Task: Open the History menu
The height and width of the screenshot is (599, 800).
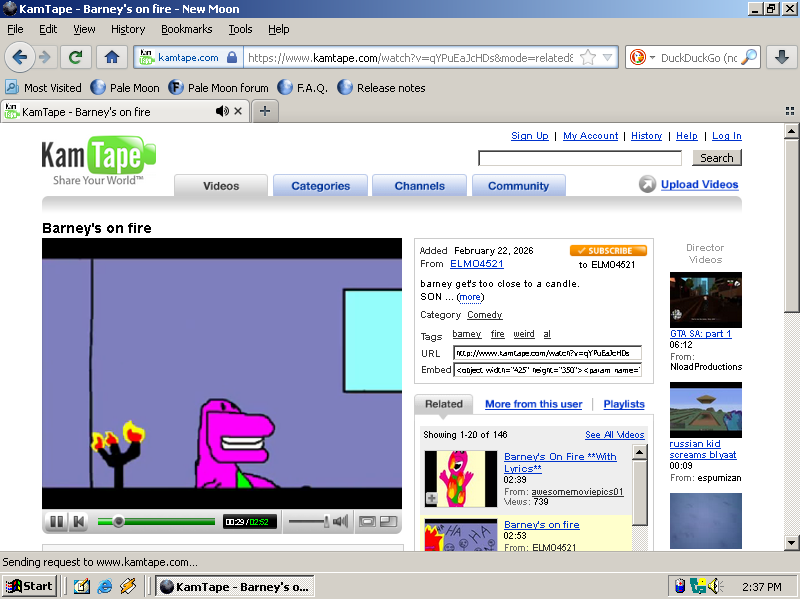Action: (128, 29)
